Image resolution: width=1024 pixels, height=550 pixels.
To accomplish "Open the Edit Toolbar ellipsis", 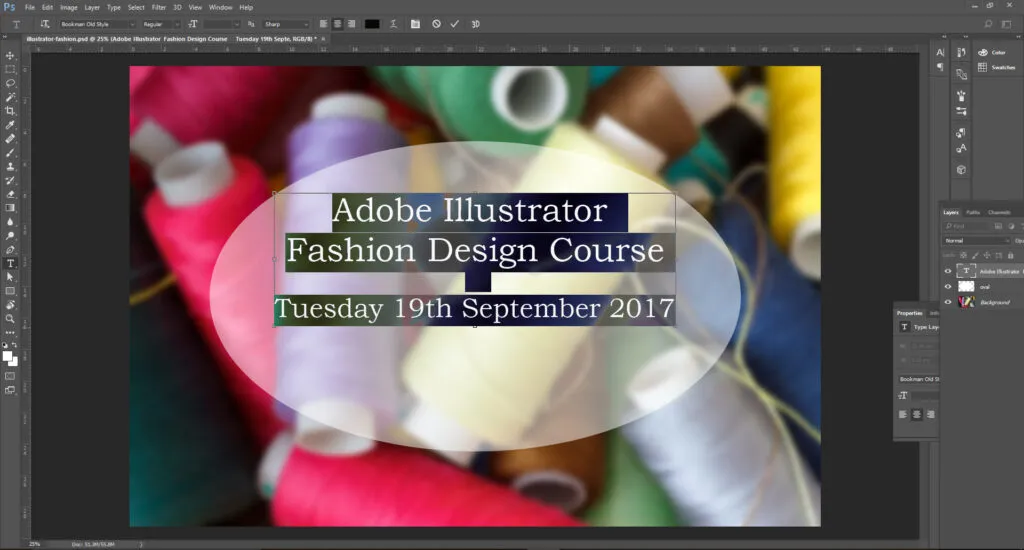I will [x=10, y=332].
